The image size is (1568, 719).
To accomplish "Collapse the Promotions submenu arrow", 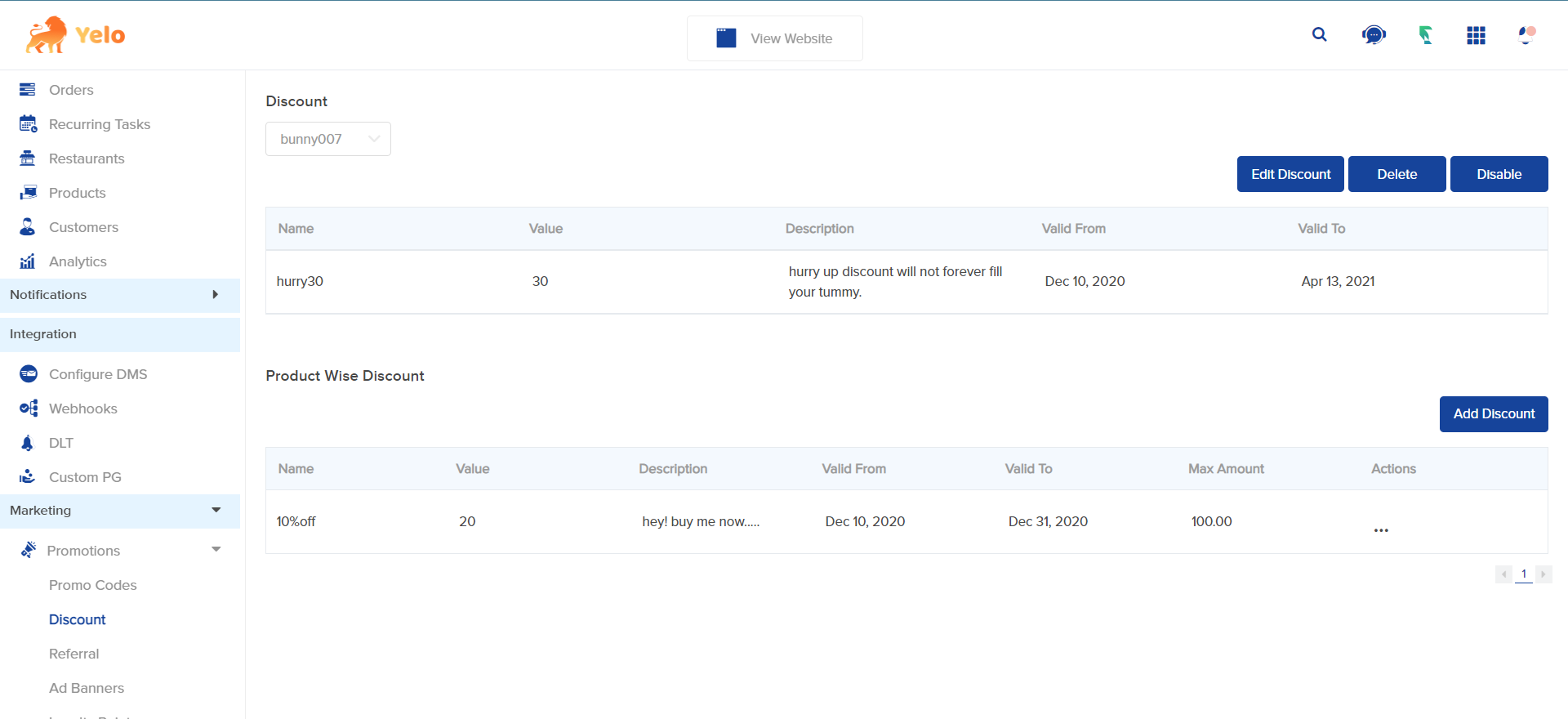I will pyautogui.click(x=216, y=550).
